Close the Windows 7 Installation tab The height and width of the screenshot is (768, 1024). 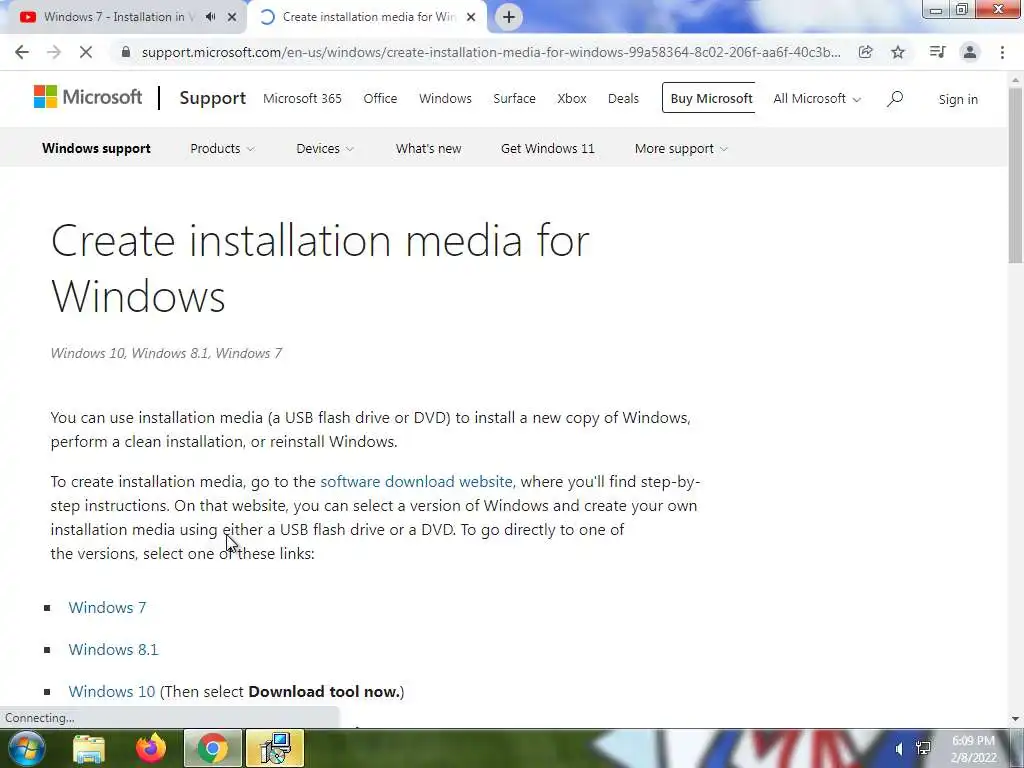232,17
